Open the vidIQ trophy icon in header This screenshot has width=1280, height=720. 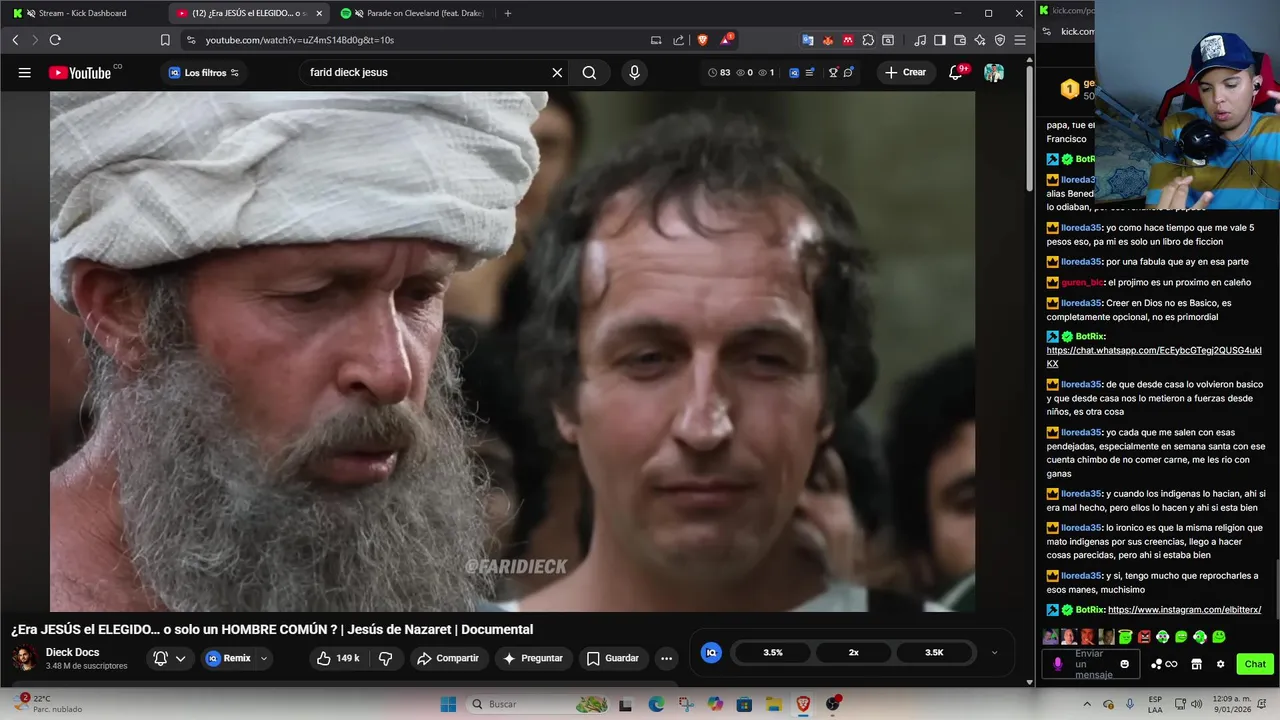[832, 72]
